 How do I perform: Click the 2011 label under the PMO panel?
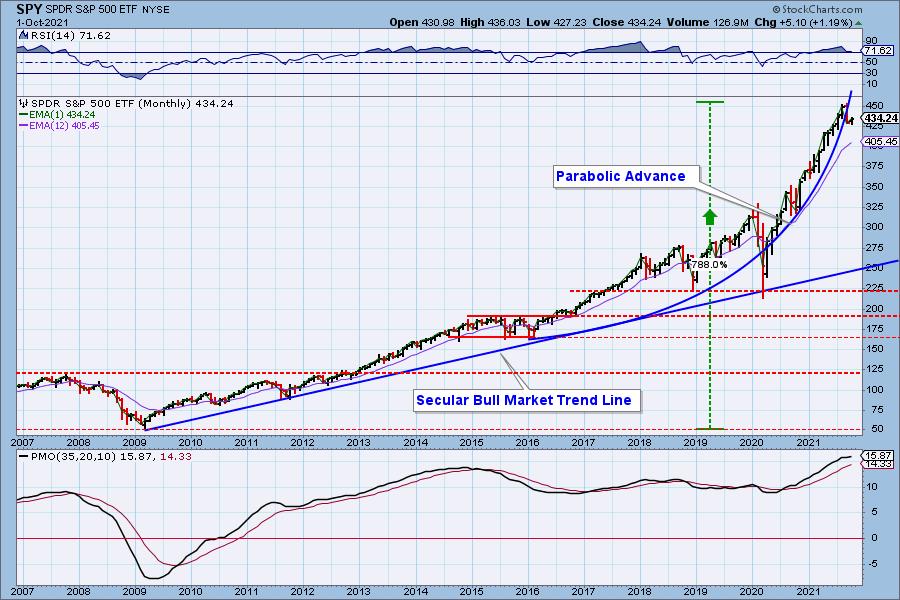click(x=246, y=591)
